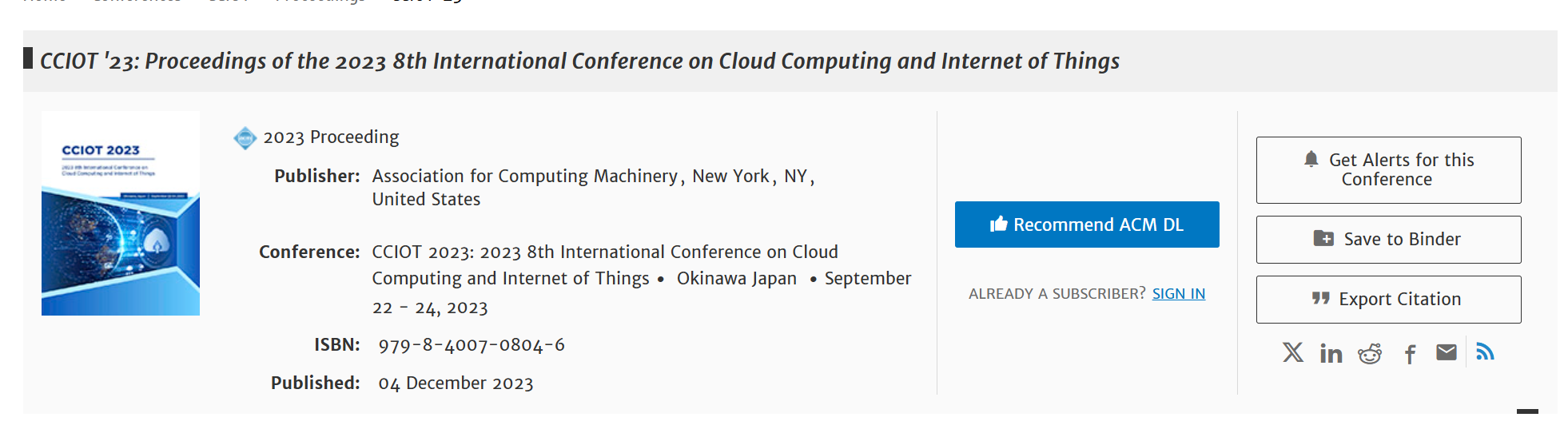
Task: Click the quote icon in Export Citation
Action: 1320,299
